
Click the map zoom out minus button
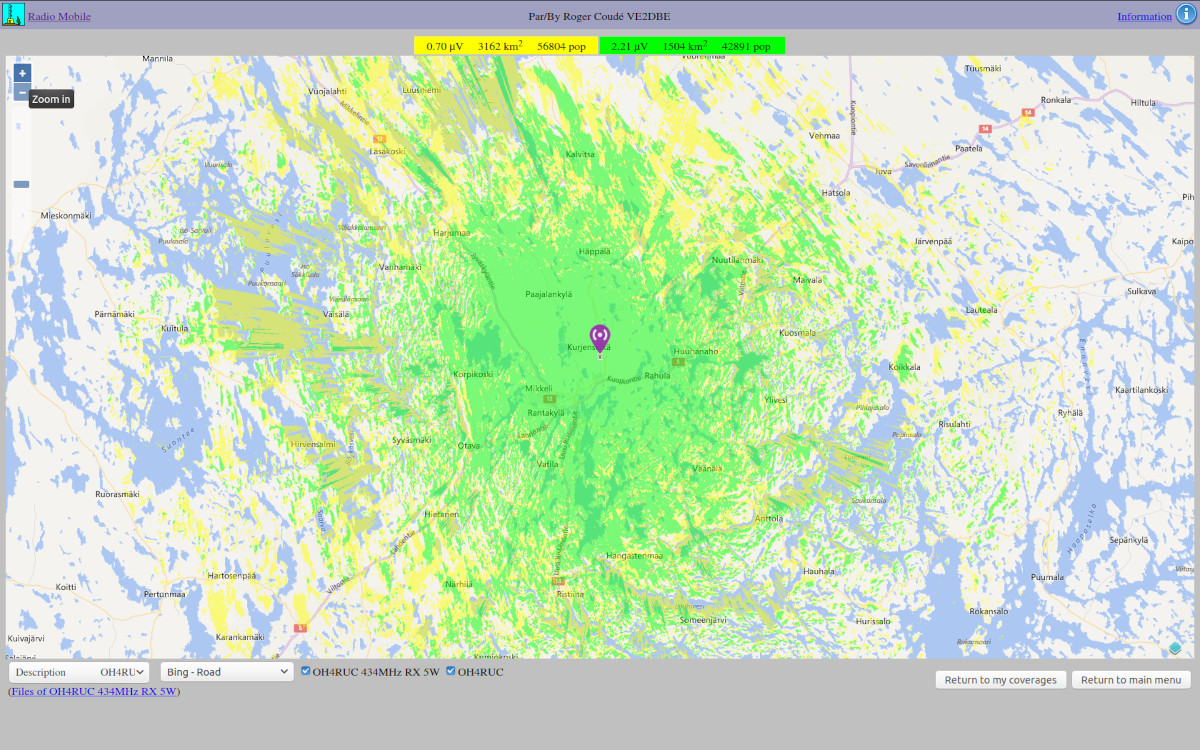coord(22,93)
